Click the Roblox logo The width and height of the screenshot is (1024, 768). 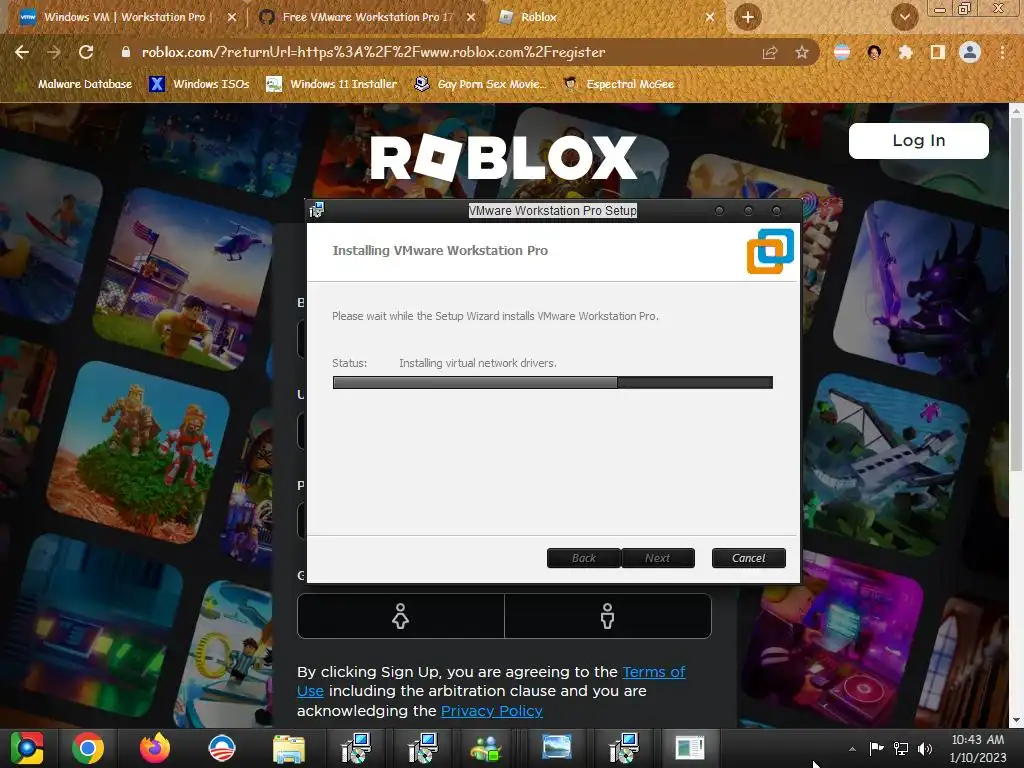[503, 157]
